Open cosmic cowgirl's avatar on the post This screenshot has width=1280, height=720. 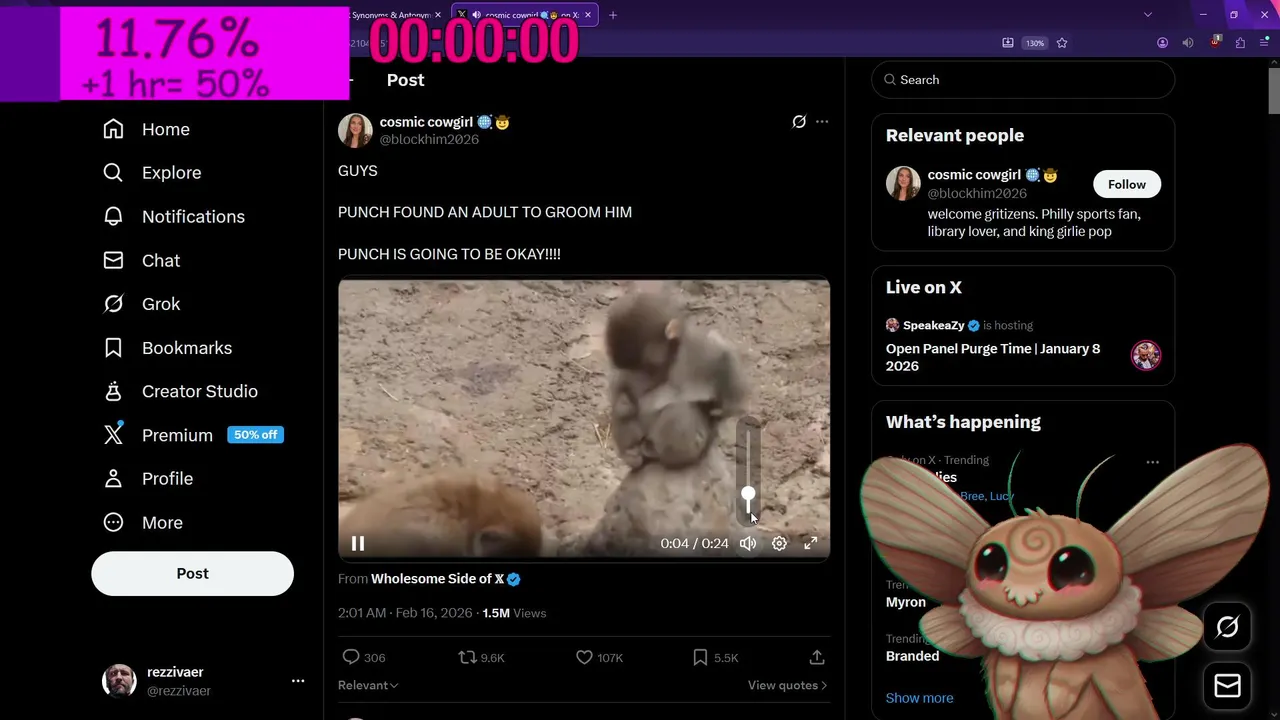[355, 131]
